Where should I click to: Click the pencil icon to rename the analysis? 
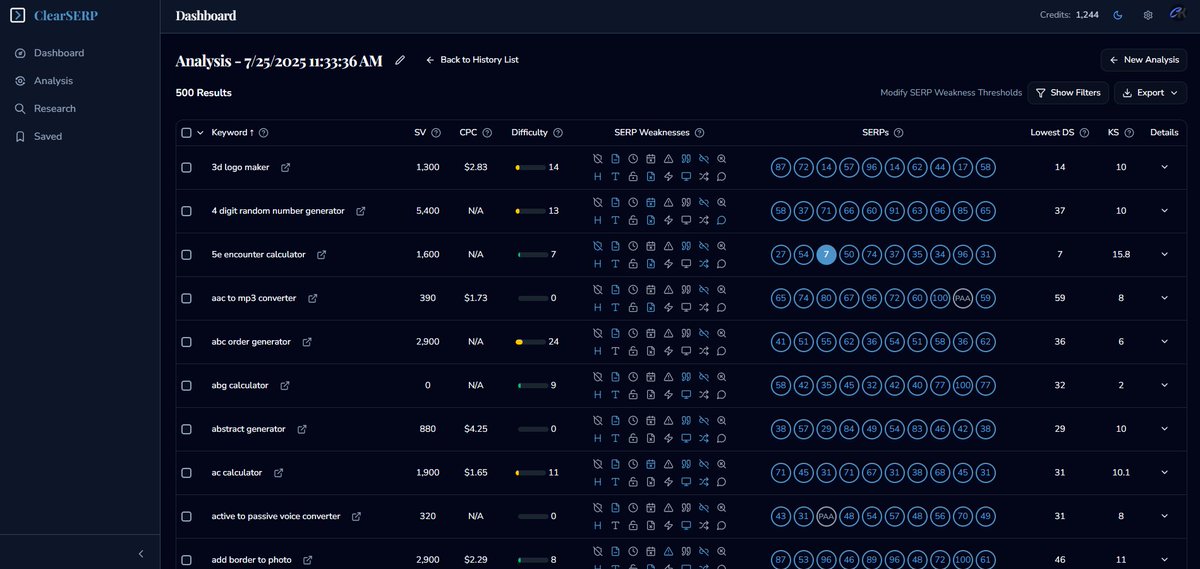400,60
